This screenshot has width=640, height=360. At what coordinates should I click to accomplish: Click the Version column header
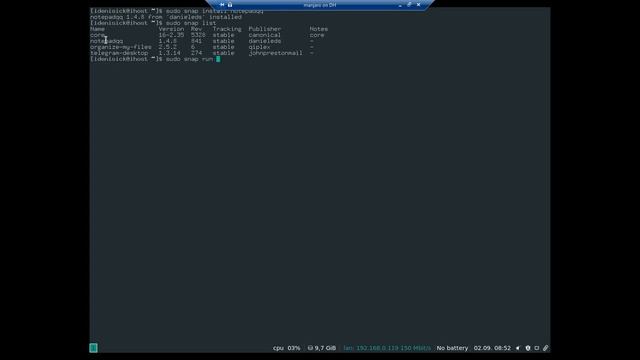(171, 29)
